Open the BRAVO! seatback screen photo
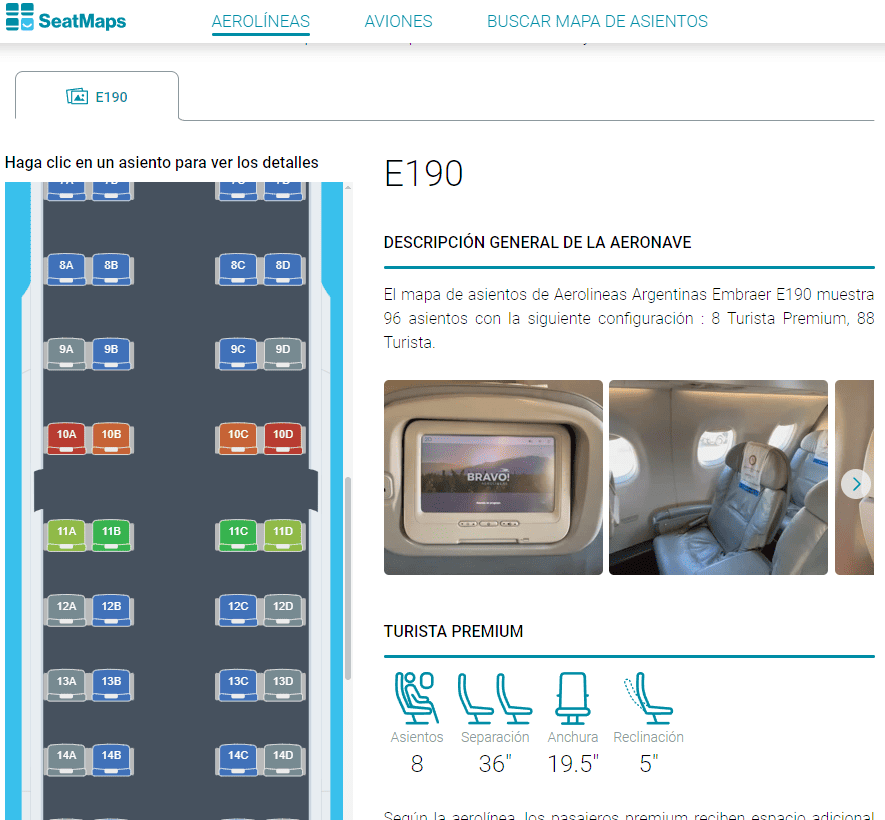Screen dimensions: 885x820 click(493, 477)
